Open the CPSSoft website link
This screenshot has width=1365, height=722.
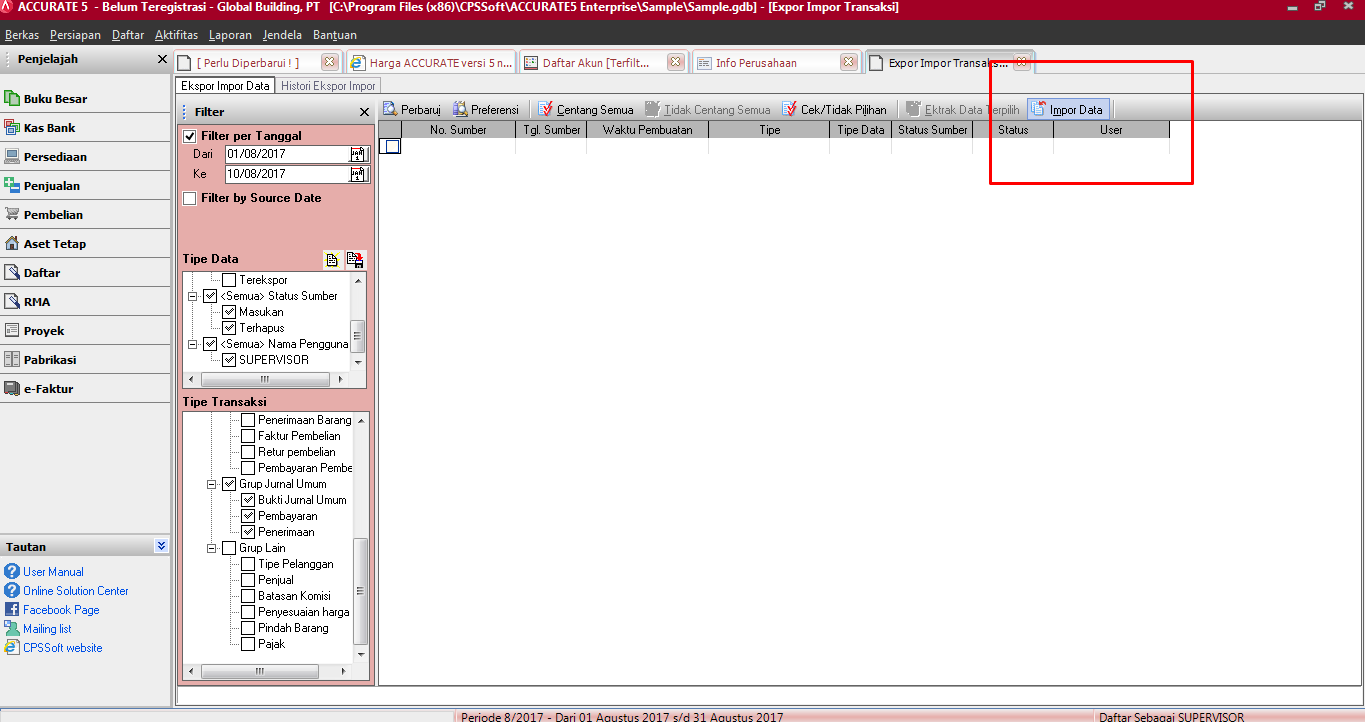click(x=62, y=648)
